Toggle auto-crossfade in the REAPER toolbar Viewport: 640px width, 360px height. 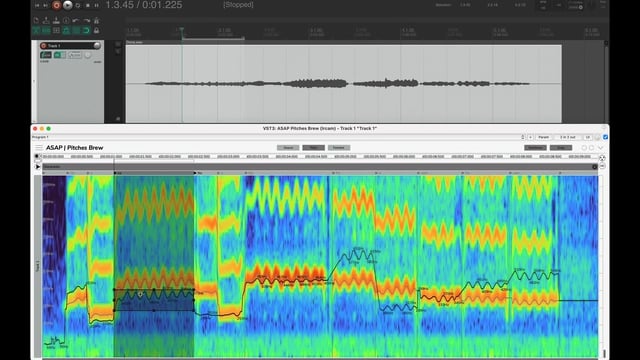(x=36, y=31)
